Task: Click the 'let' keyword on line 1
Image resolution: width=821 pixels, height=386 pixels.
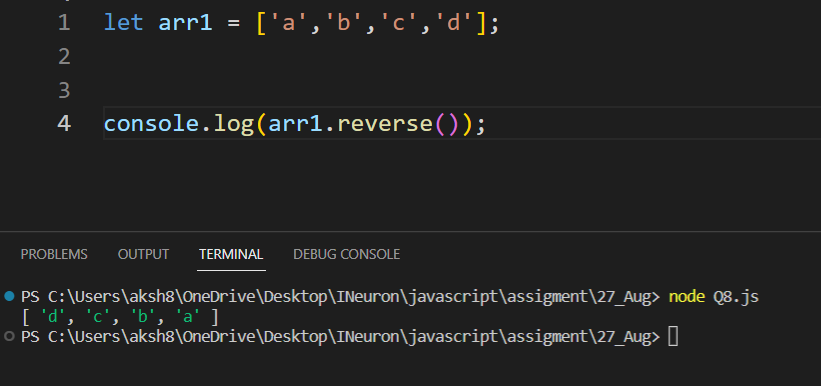Action: point(124,23)
